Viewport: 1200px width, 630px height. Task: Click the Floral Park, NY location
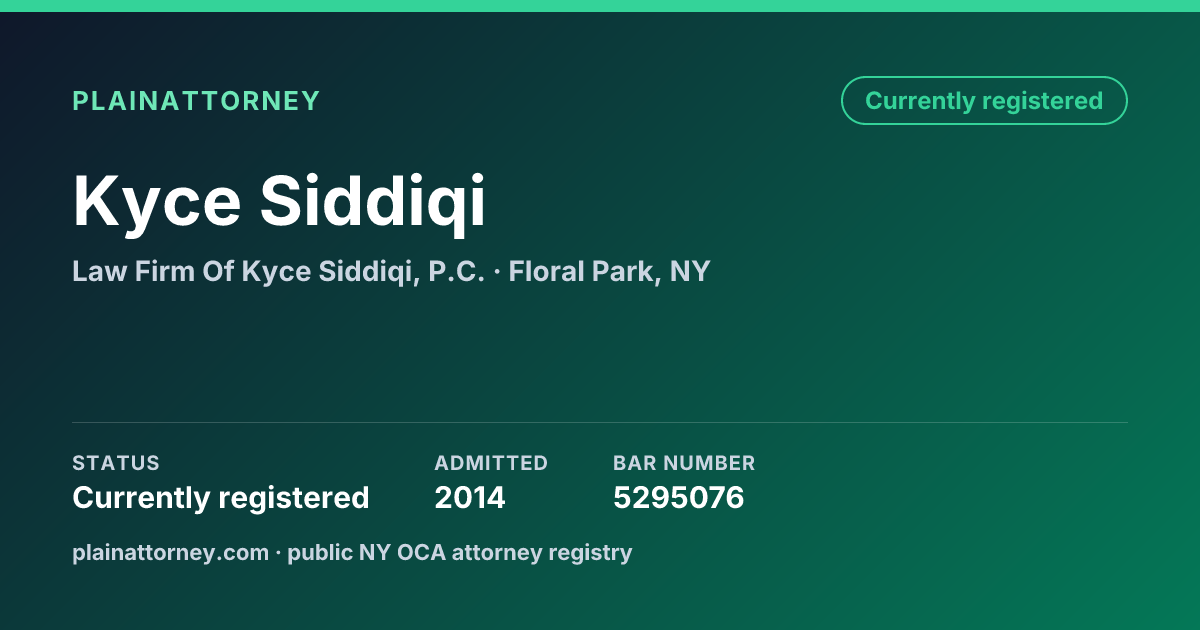tap(609, 271)
